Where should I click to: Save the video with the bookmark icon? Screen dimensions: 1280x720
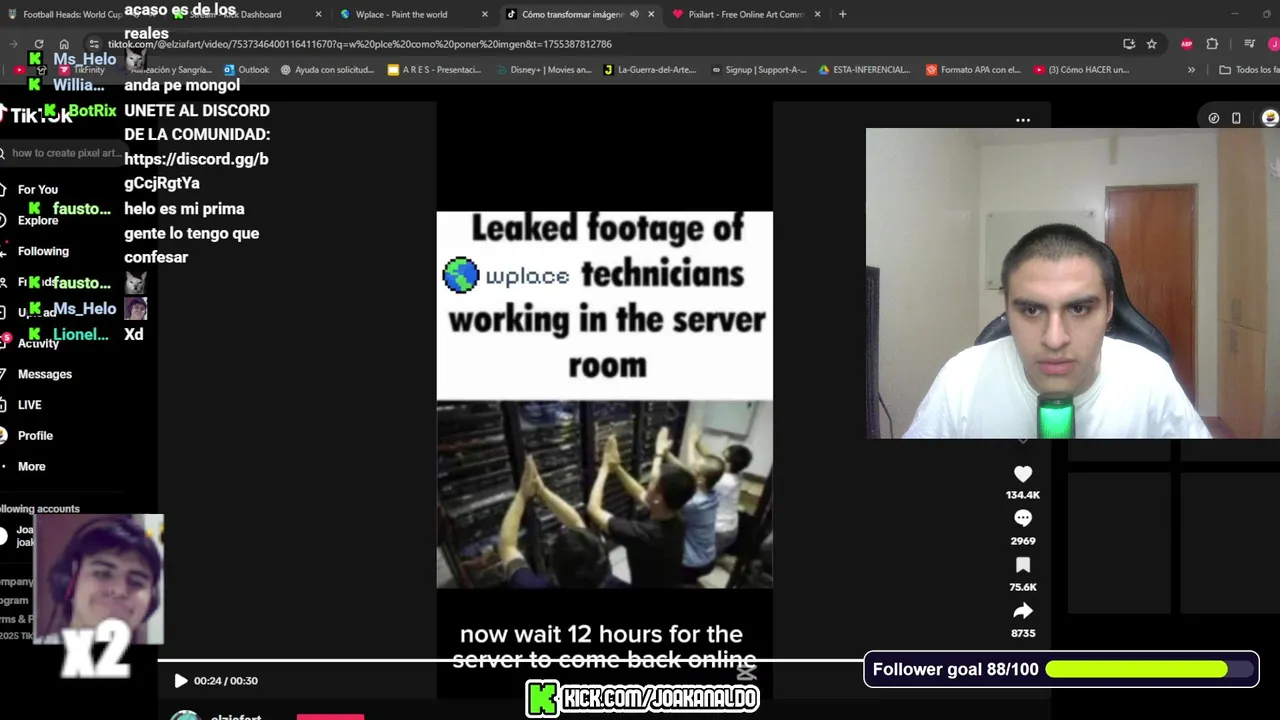1022,565
